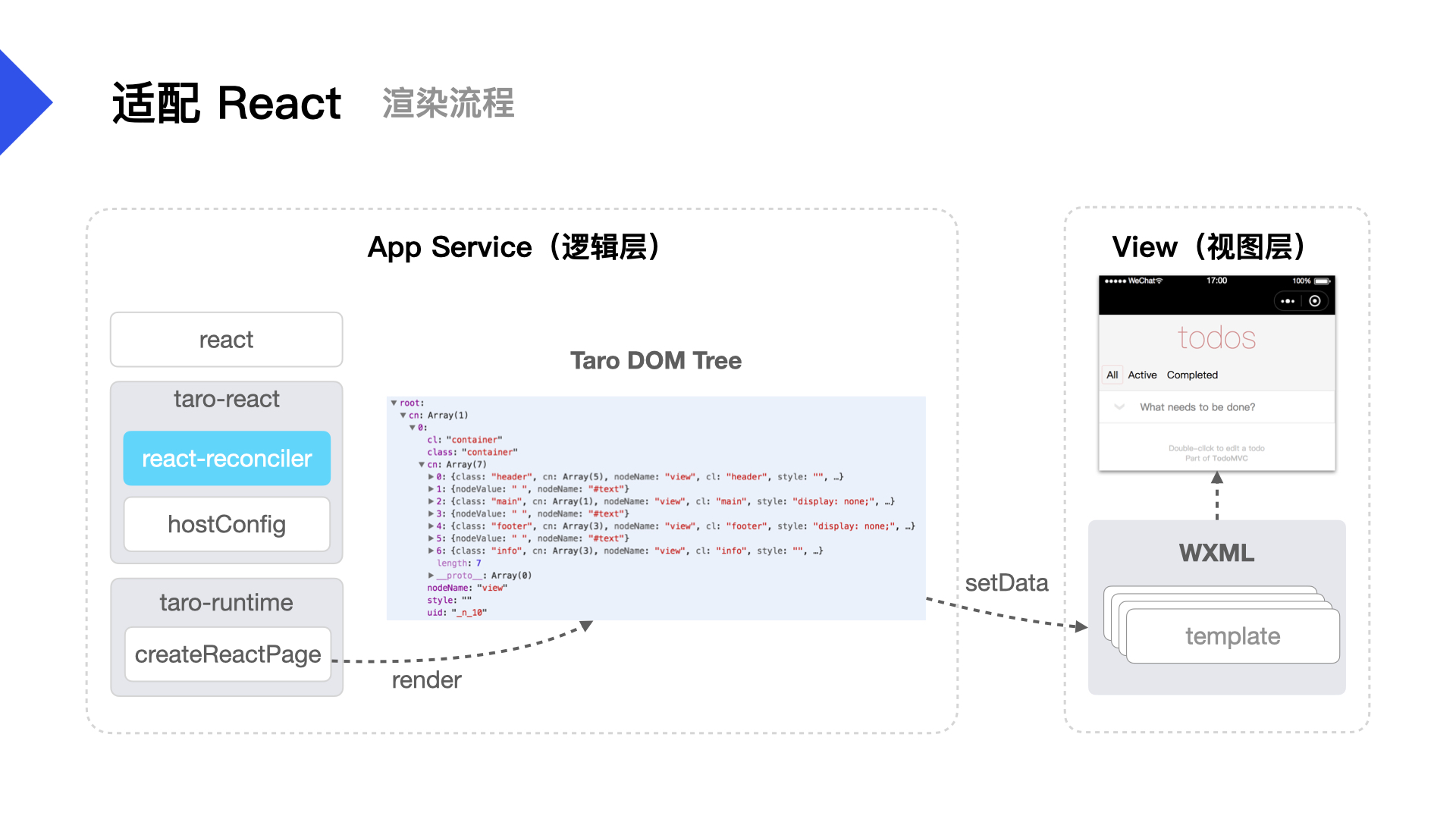1456x819 pixels.
Task: Expand row 6 with class "info"
Action: [430, 551]
